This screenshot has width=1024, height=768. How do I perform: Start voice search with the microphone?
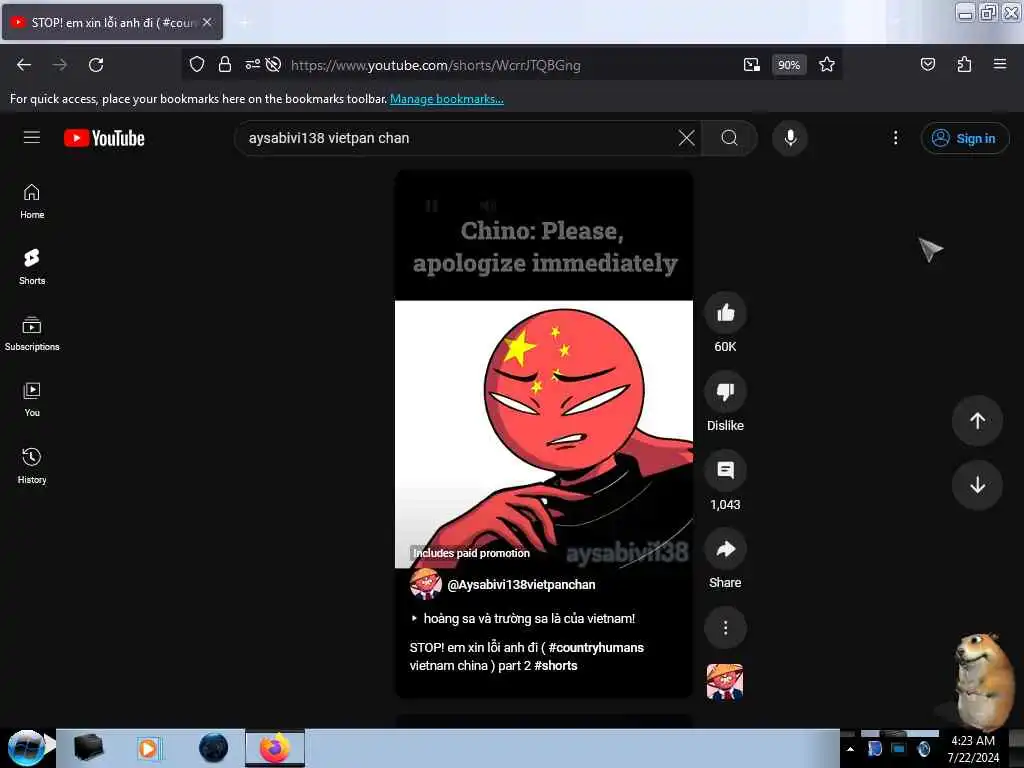(790, 138)
